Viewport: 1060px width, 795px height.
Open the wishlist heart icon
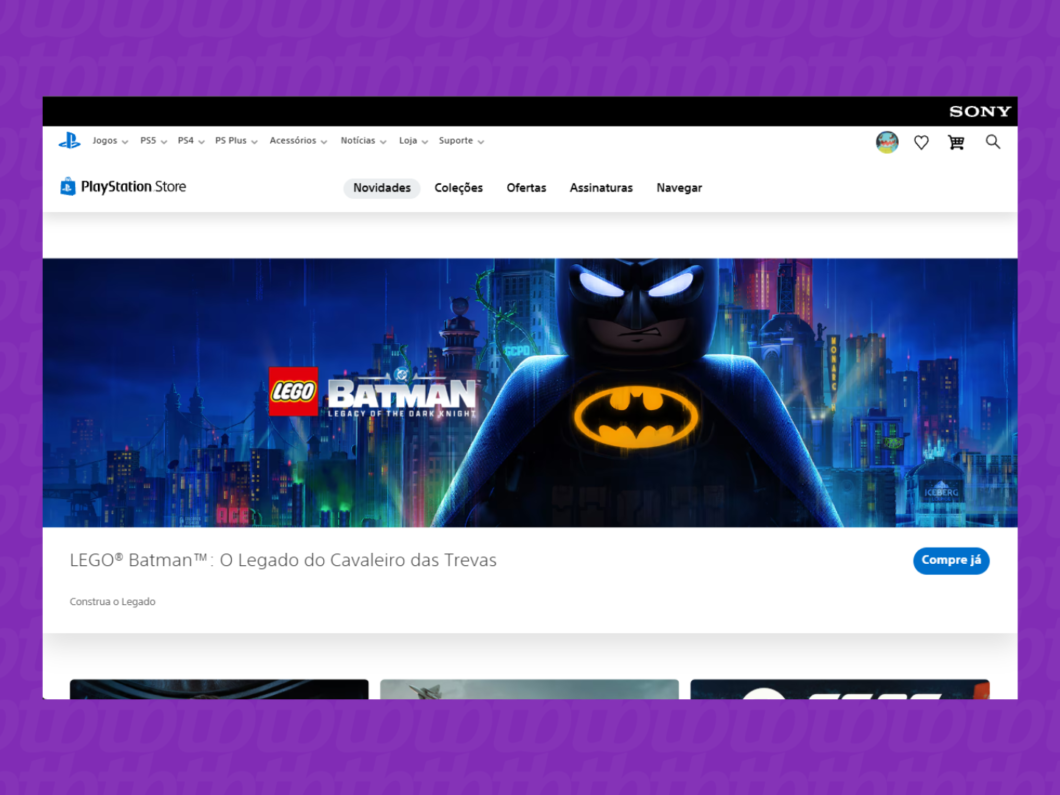[x=921, y=142]
